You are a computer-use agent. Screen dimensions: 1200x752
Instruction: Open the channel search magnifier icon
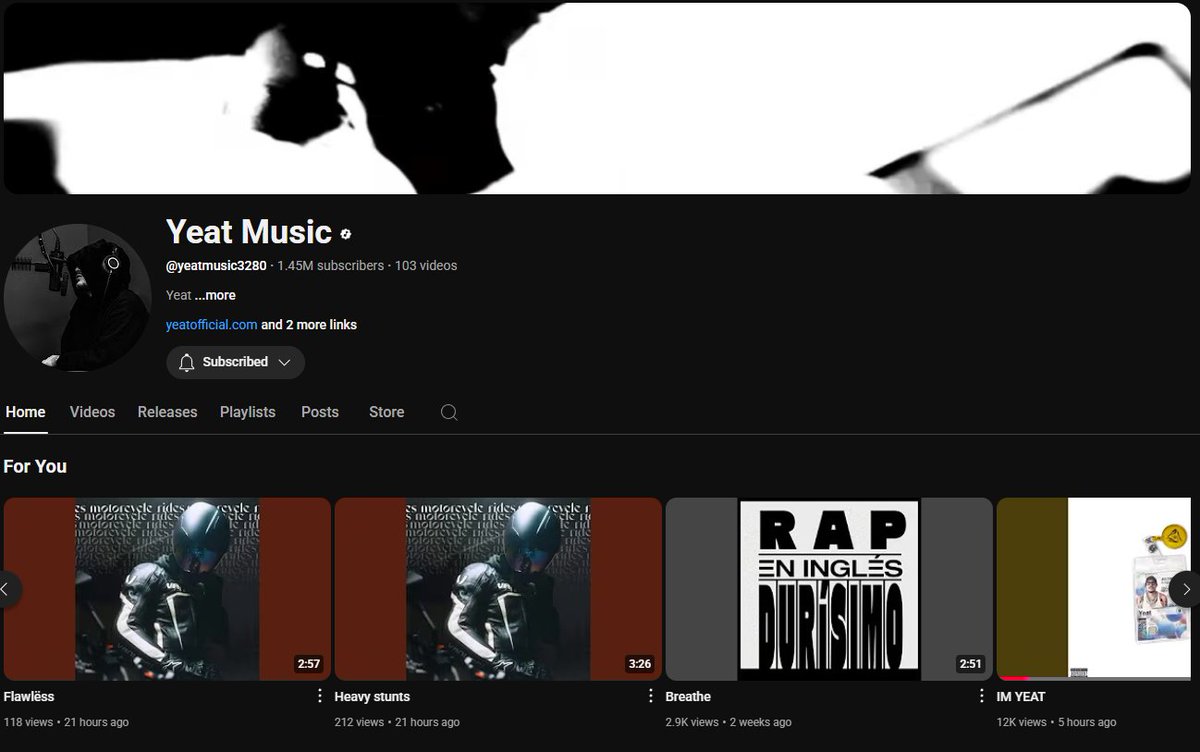click(x=449, y=412)
